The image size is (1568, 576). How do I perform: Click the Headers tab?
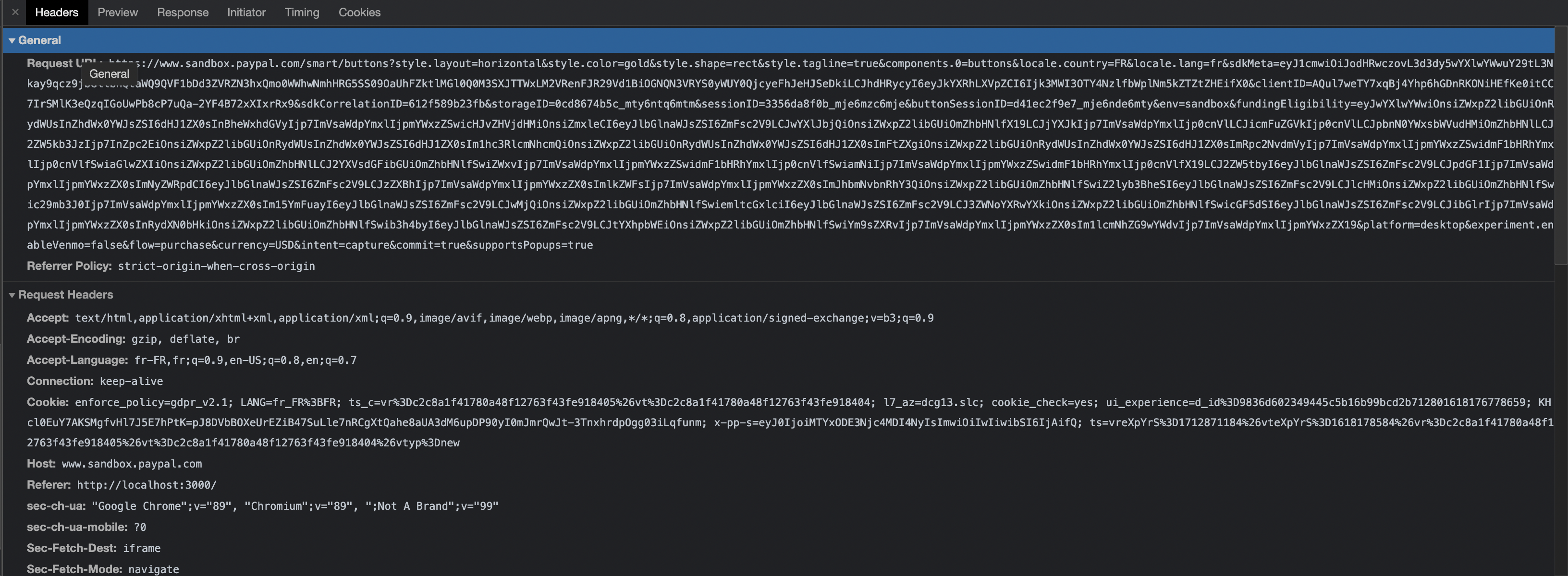click(57, 12)
